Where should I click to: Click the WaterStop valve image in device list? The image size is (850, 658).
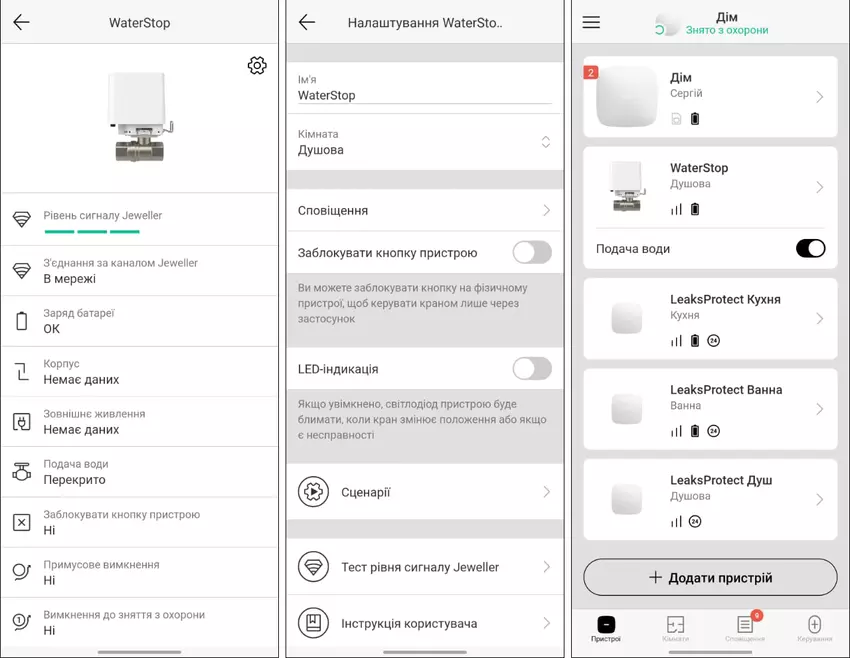(627, 186)
